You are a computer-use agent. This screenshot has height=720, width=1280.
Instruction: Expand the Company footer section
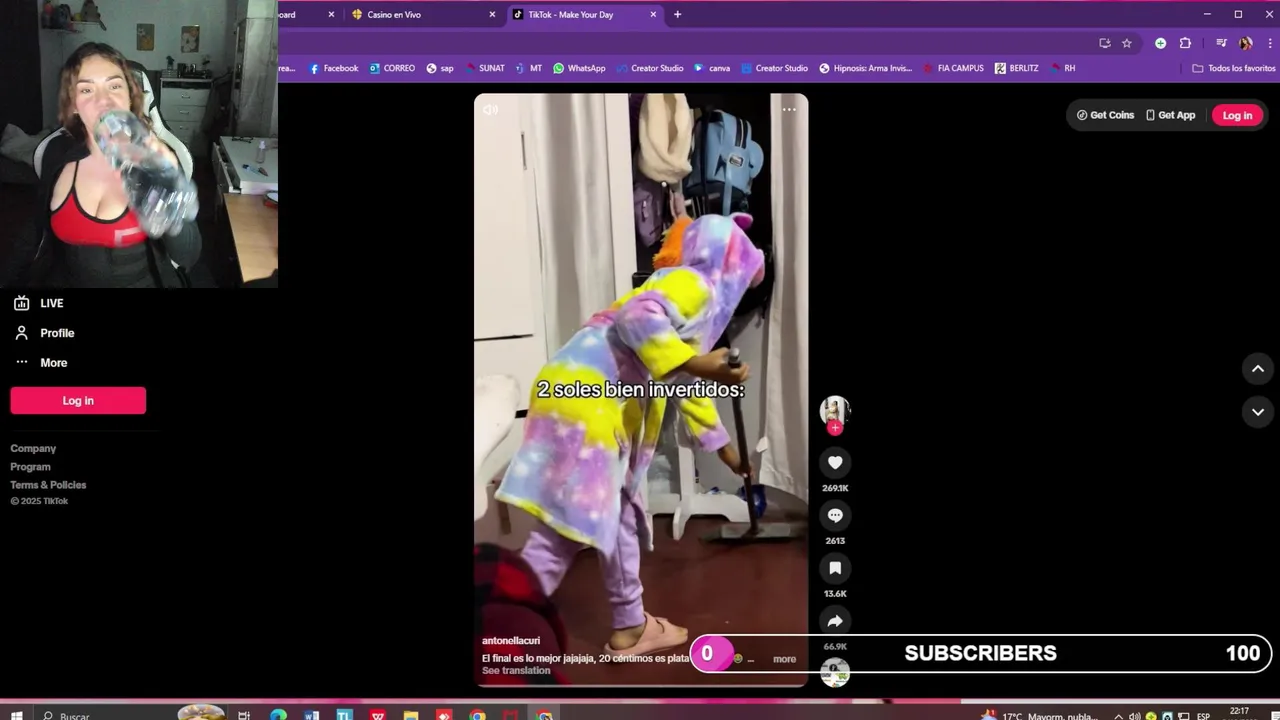(33, 449)
